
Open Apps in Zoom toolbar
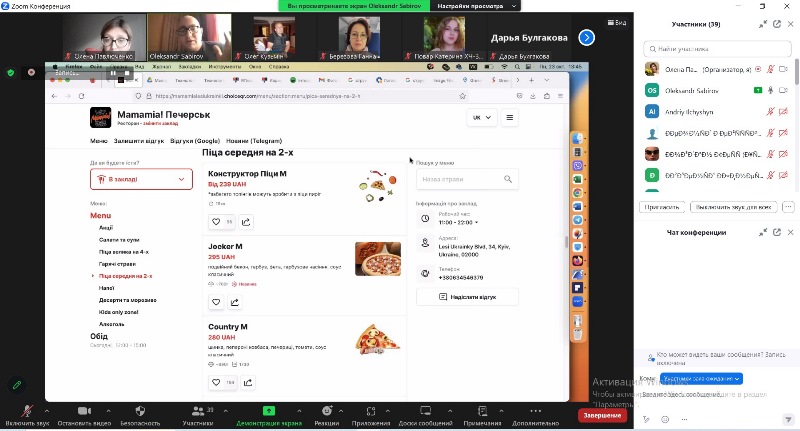tap(371, 411)
